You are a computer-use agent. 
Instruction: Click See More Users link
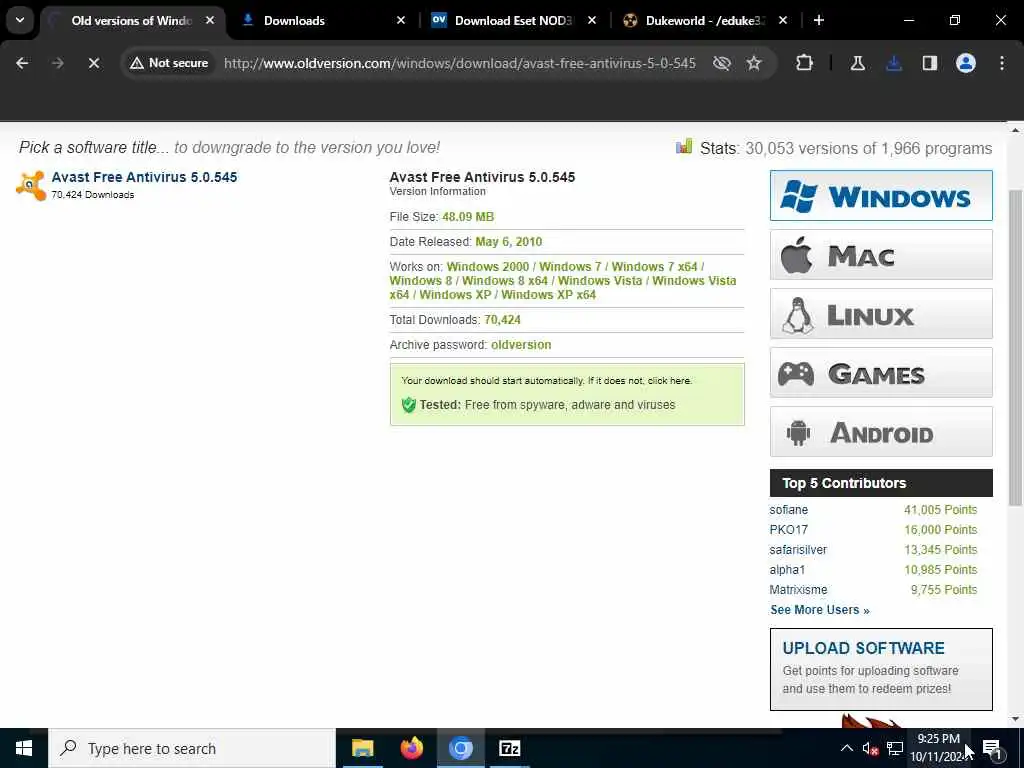(820, 610)
